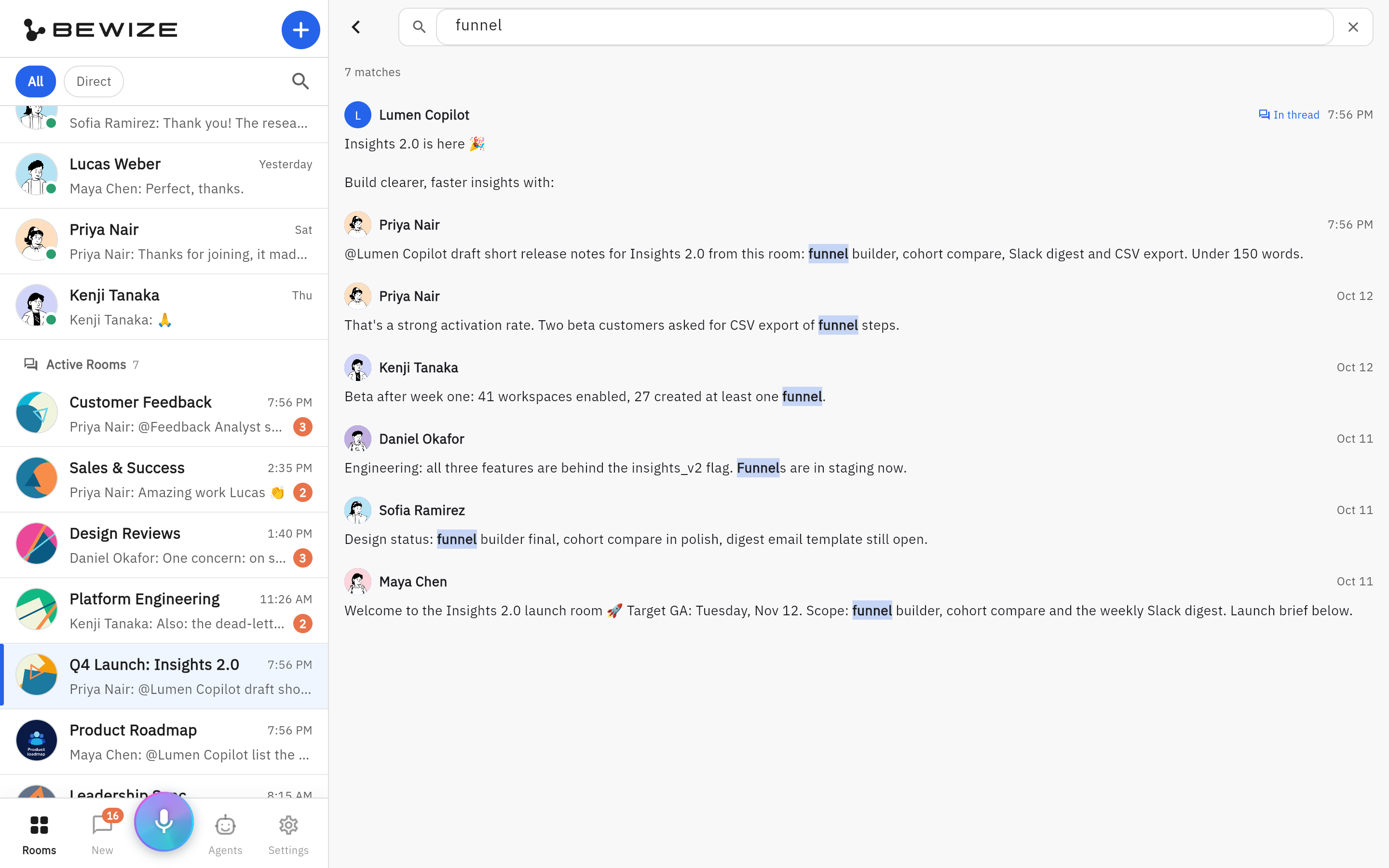The image size is (1389, 868).
Task: Open Design Reviews room
Action: pos(164,545)
